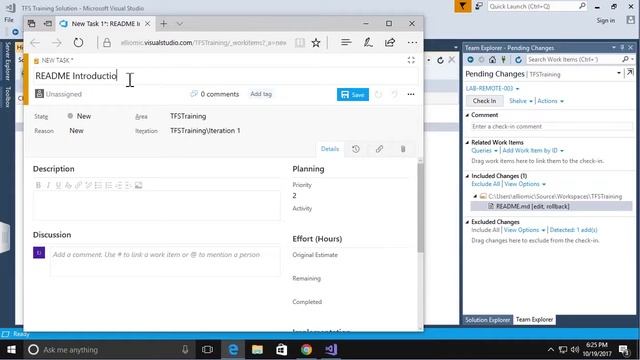640x360 pixels.
Task: Open the Server Explorer side tab
Action: [7, 61]
